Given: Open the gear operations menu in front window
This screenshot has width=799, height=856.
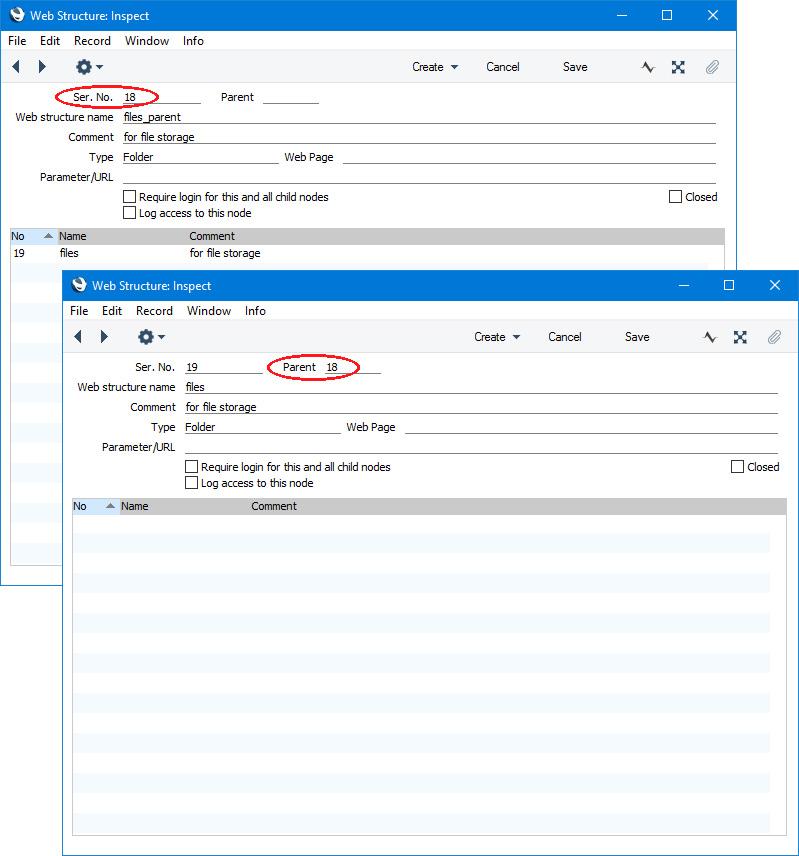Looking at the screenshot, I should [x=151, y=337].
